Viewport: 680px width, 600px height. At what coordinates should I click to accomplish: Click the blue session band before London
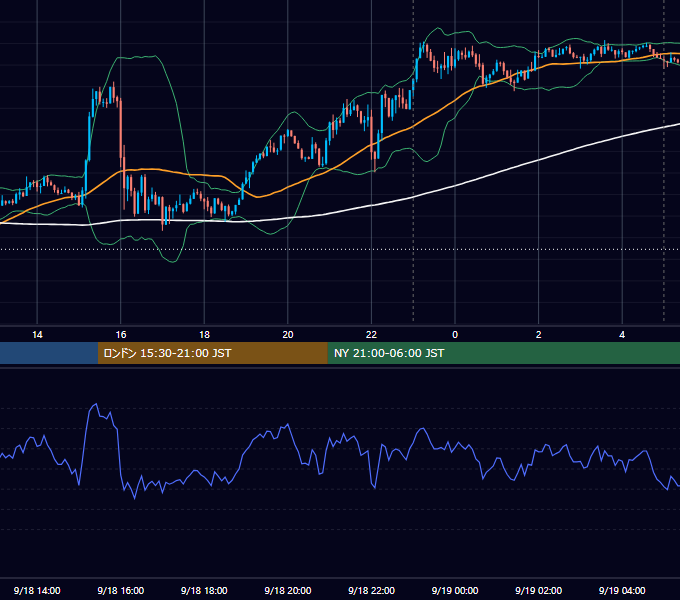point(49,353)
